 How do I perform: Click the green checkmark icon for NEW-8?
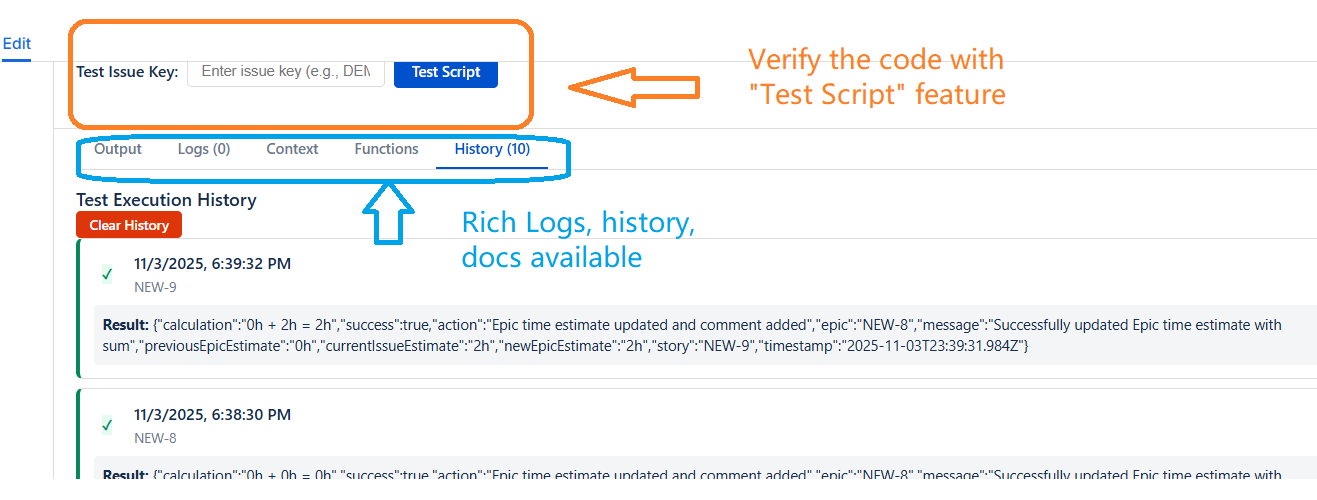click(x=107, y=425)
